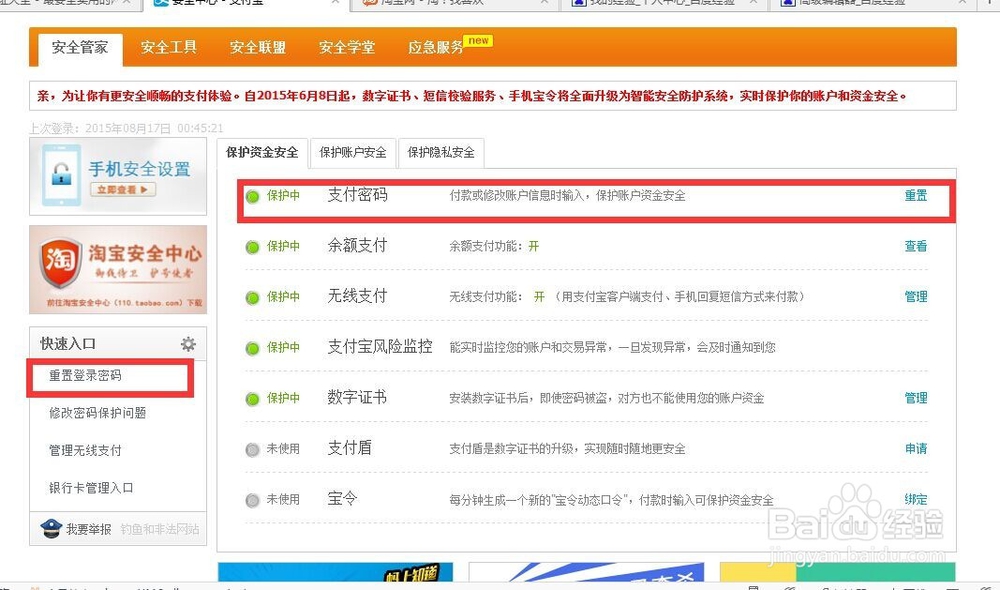
Task: Click the 支付密码 item title
Action: click(357, 195)
